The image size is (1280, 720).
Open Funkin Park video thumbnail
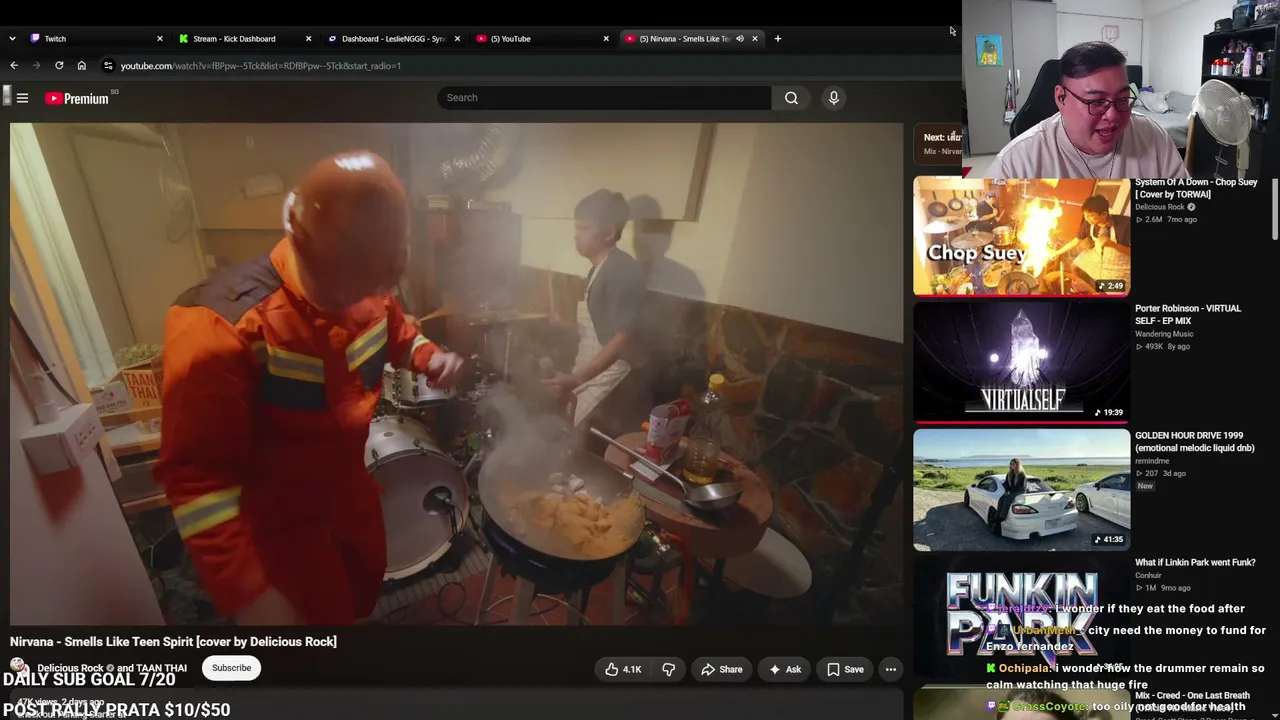pyautogui.click(x=1021, y=617)
